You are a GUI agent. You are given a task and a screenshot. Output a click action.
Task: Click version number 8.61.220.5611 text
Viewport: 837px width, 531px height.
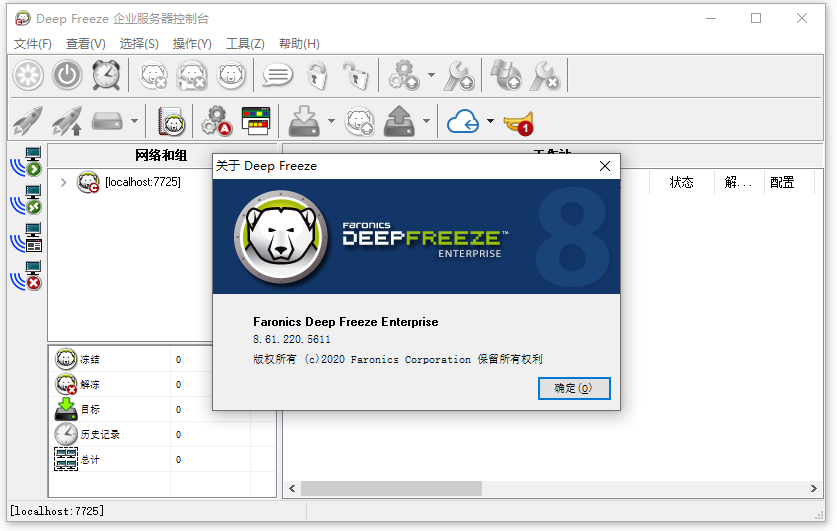pos(291,339)
